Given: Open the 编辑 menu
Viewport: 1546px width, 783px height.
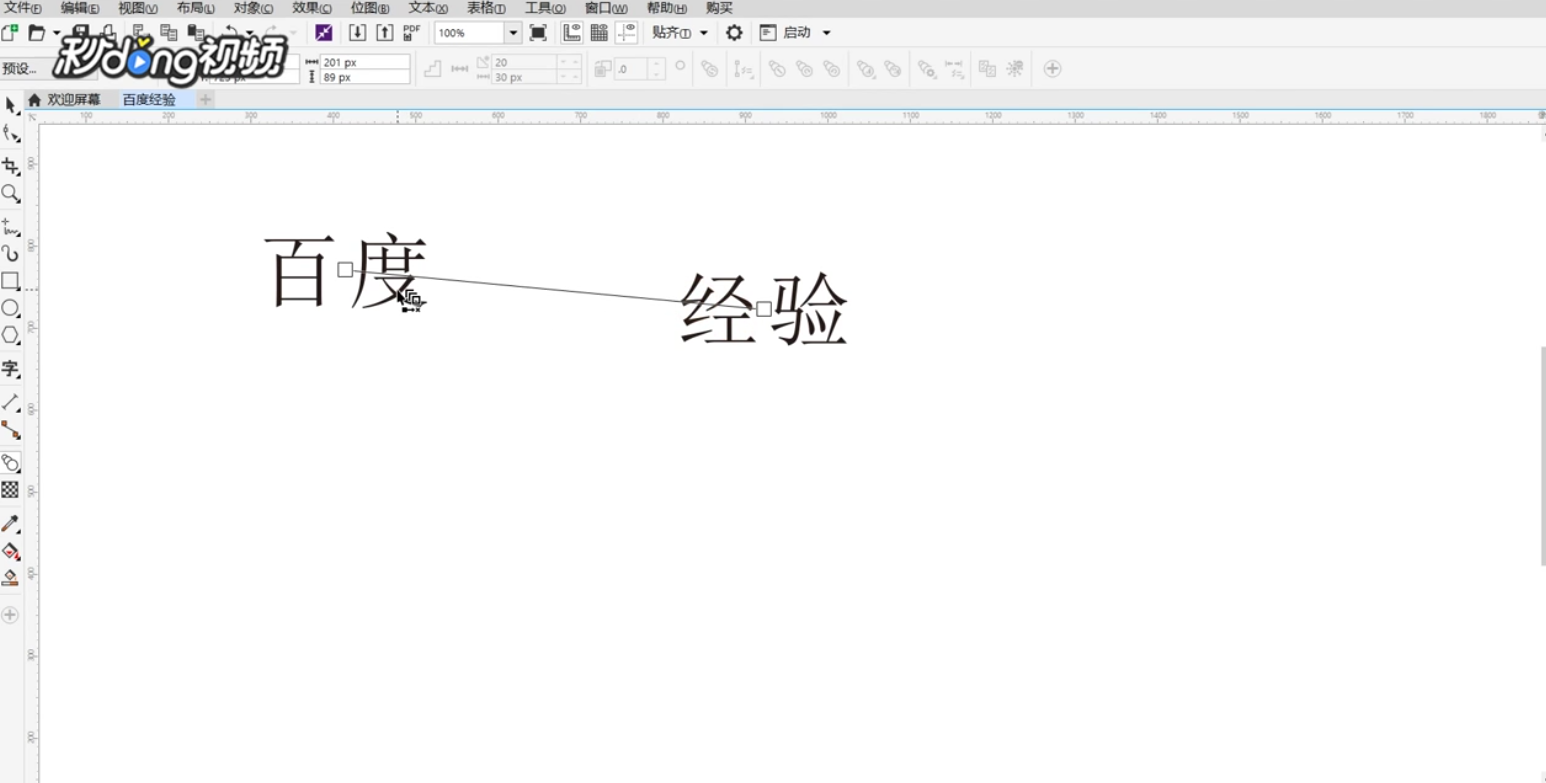Looking at the screenshot, I should click(x=80, y=8).
